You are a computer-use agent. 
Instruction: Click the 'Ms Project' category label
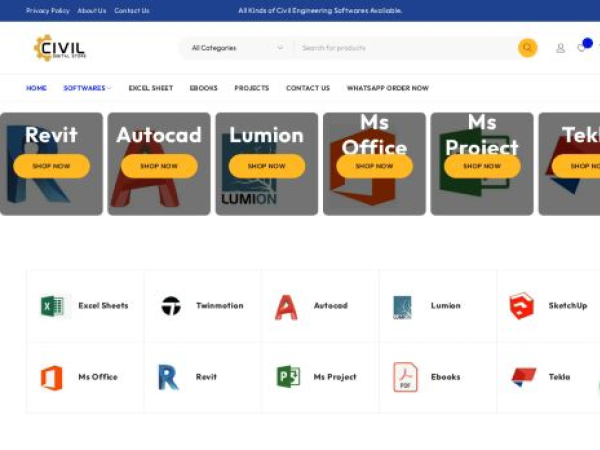335,377
